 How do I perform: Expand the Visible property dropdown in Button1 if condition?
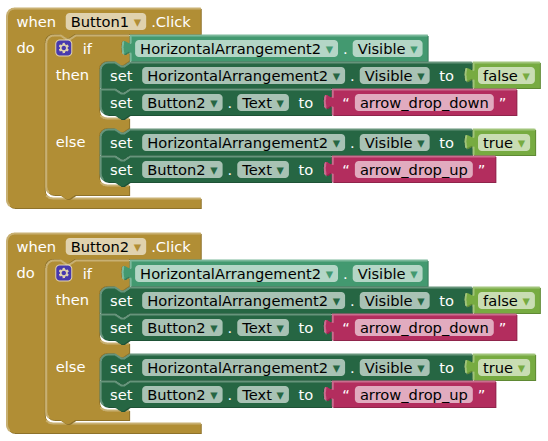coord(388,49)
